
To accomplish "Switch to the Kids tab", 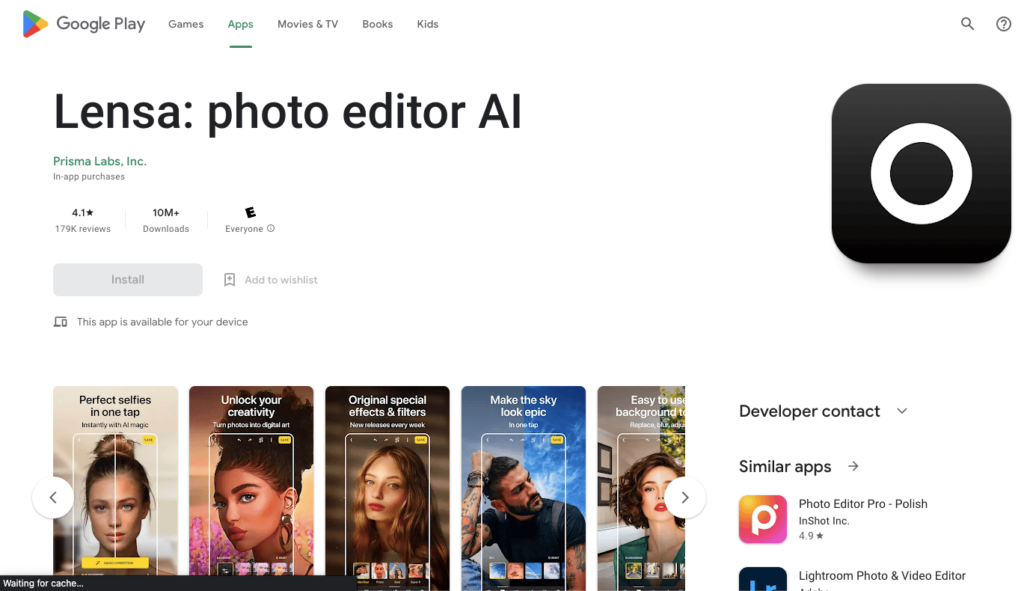I will click(x=428, y=24).
